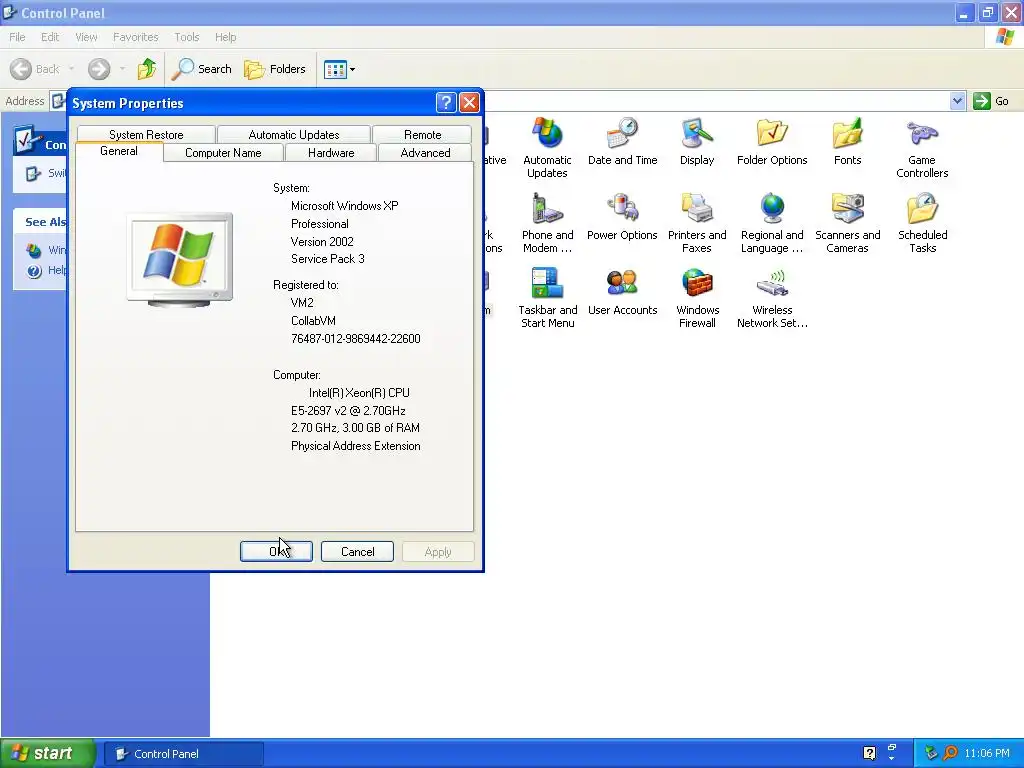Open Game Controllers icon
This screenshot has width=1024, height=768.
[922, 148]
